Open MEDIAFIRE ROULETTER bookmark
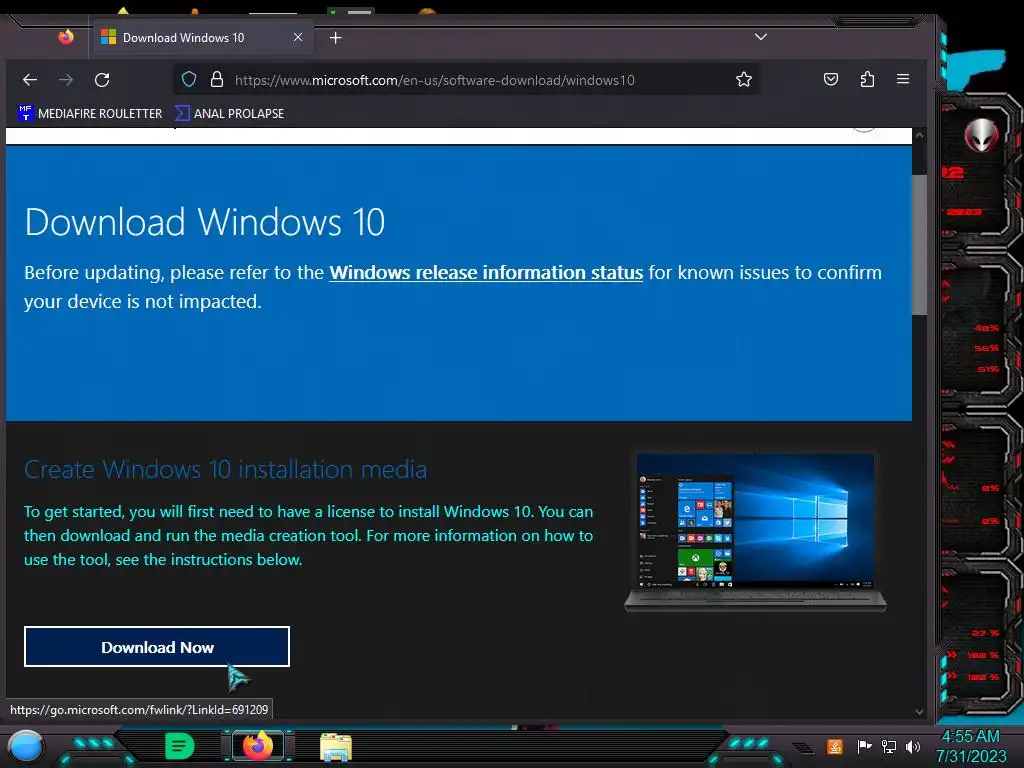This screenshot has height=768, width=1024. pos(90,114)
